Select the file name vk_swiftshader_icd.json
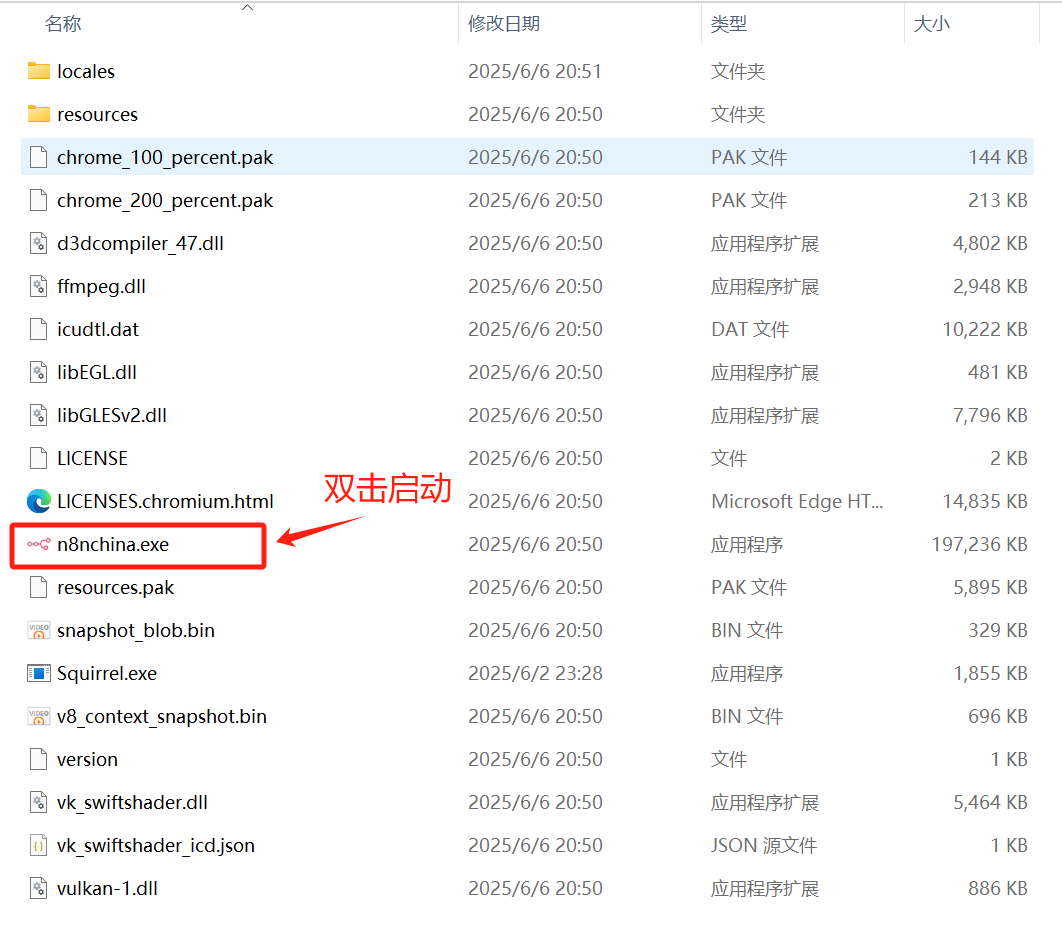 click(x=156, y=845)
